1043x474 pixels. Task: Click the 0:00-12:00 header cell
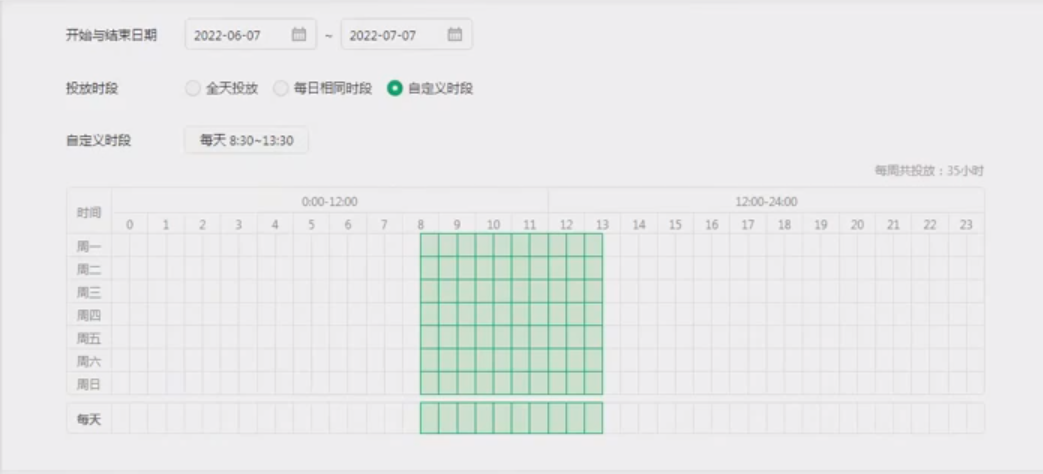(330, 201)
